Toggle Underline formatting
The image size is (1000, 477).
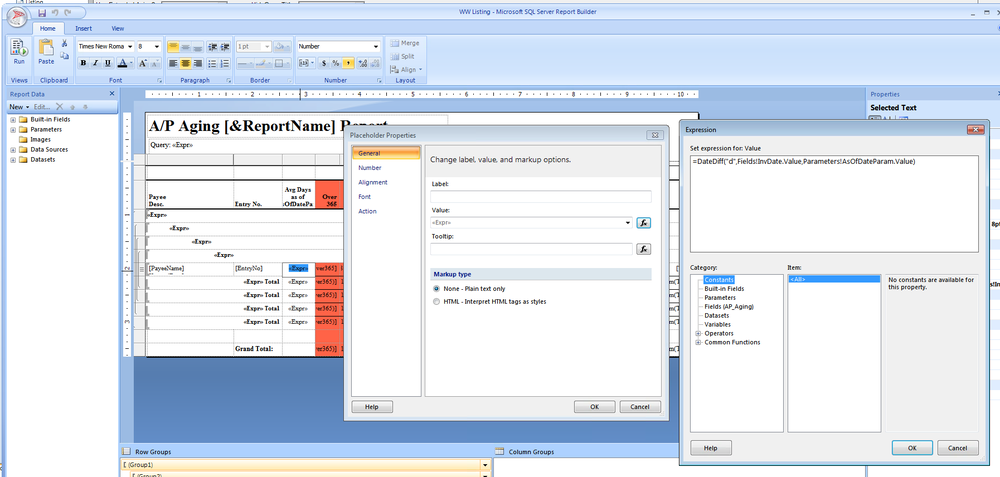click(x=108, y=63)
